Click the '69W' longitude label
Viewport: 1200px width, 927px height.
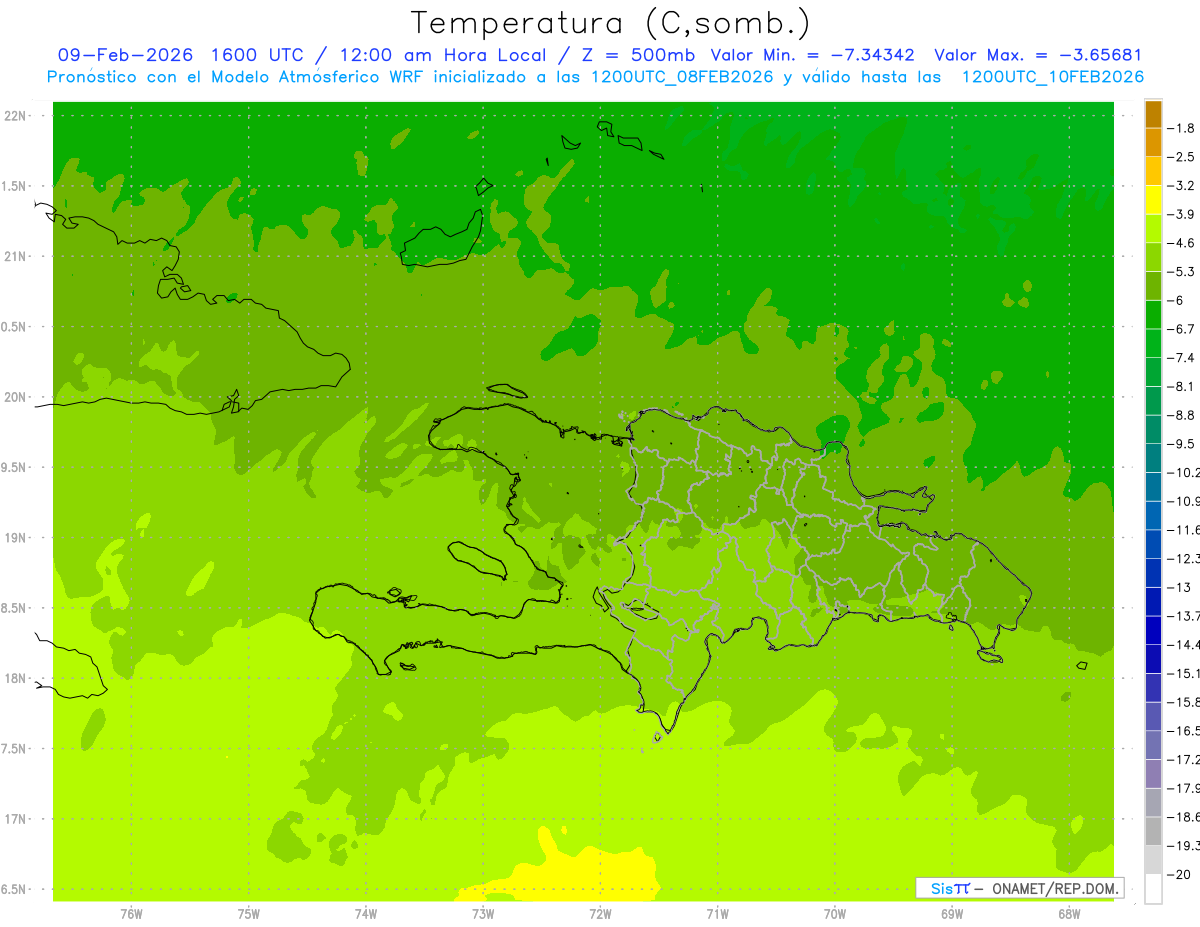[951, 914]
